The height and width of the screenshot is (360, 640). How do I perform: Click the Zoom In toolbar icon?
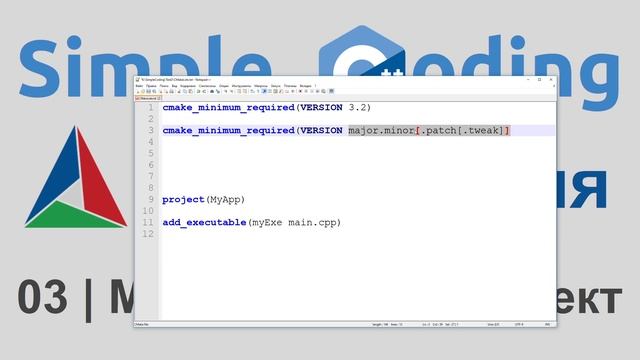click(x=226, y=91)
